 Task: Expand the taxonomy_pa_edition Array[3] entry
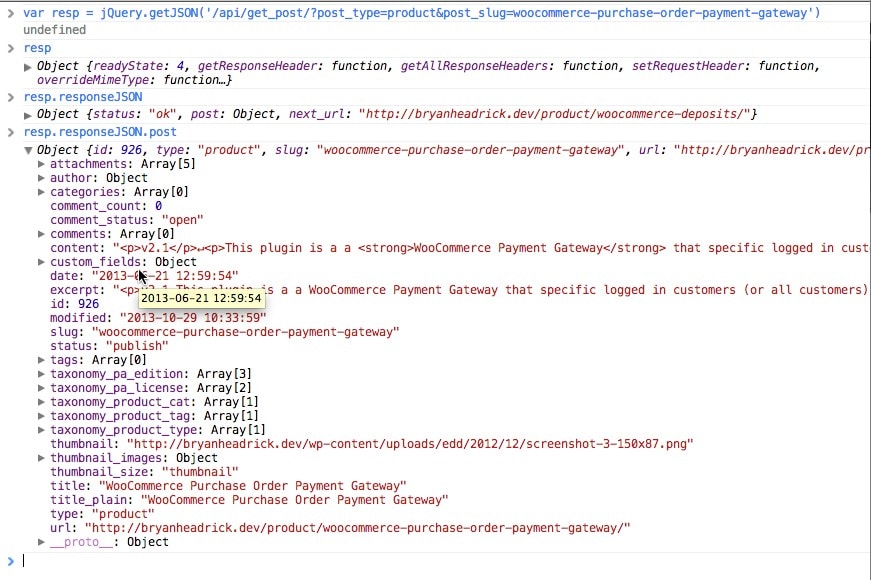[x=42, y=374]
